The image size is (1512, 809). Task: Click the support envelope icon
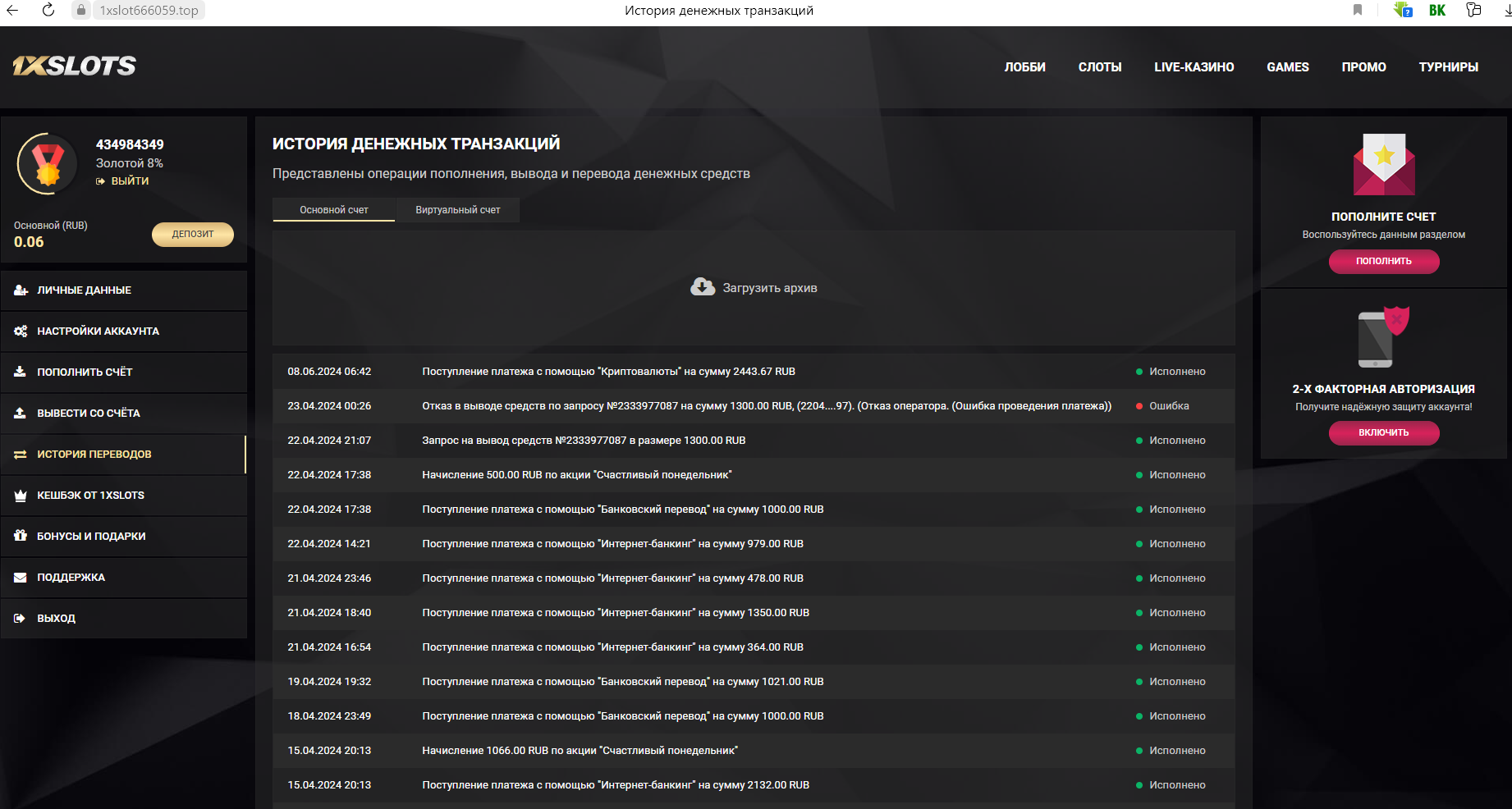[x=21, y=578]
